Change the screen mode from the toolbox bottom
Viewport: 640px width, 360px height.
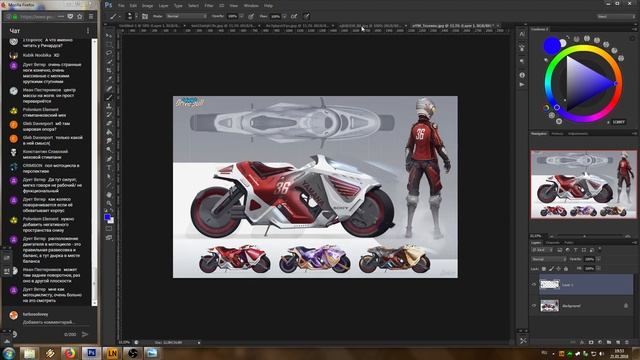click(x=109, y=238)
